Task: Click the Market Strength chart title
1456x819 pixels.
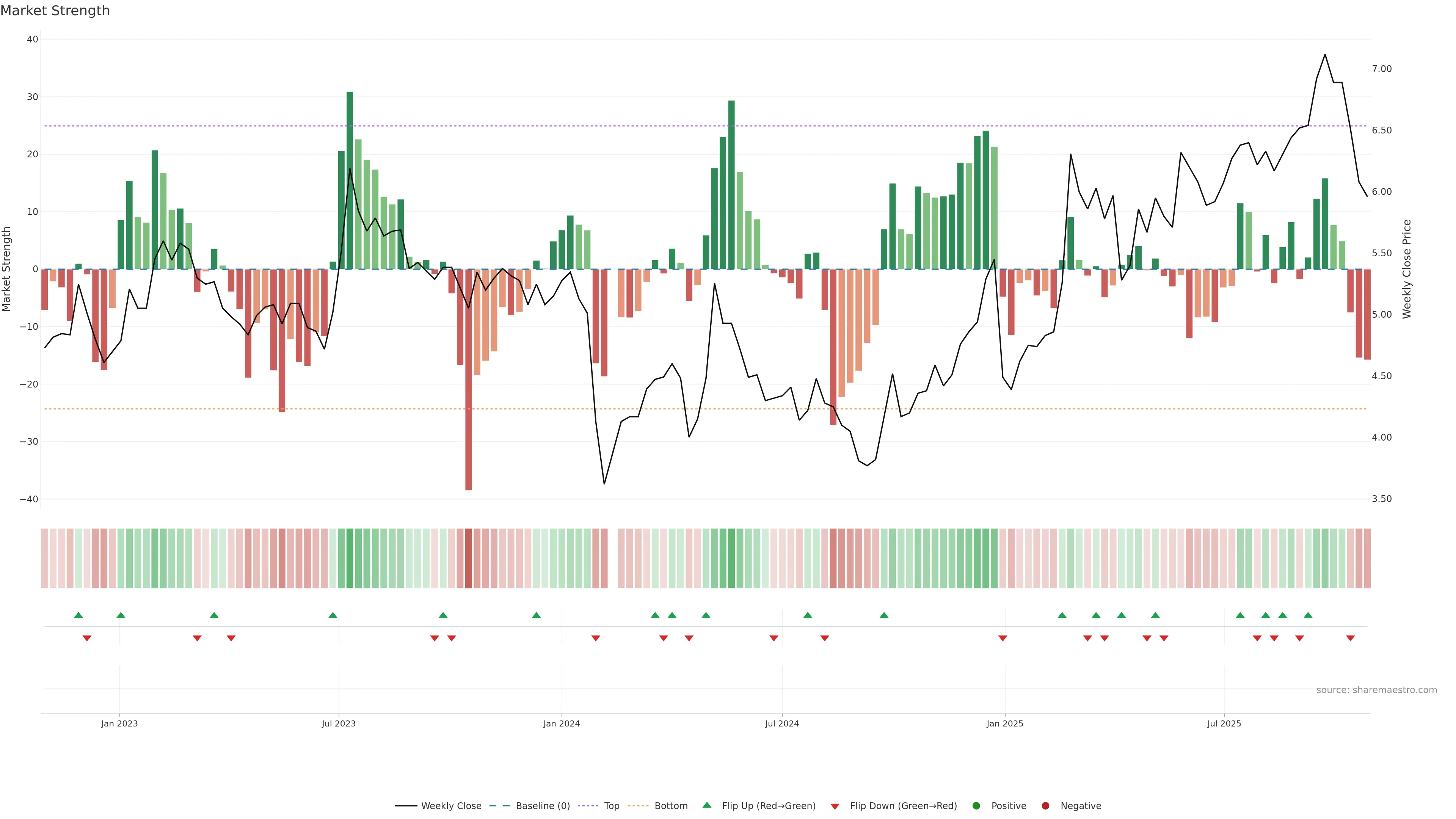Action: 55,11
